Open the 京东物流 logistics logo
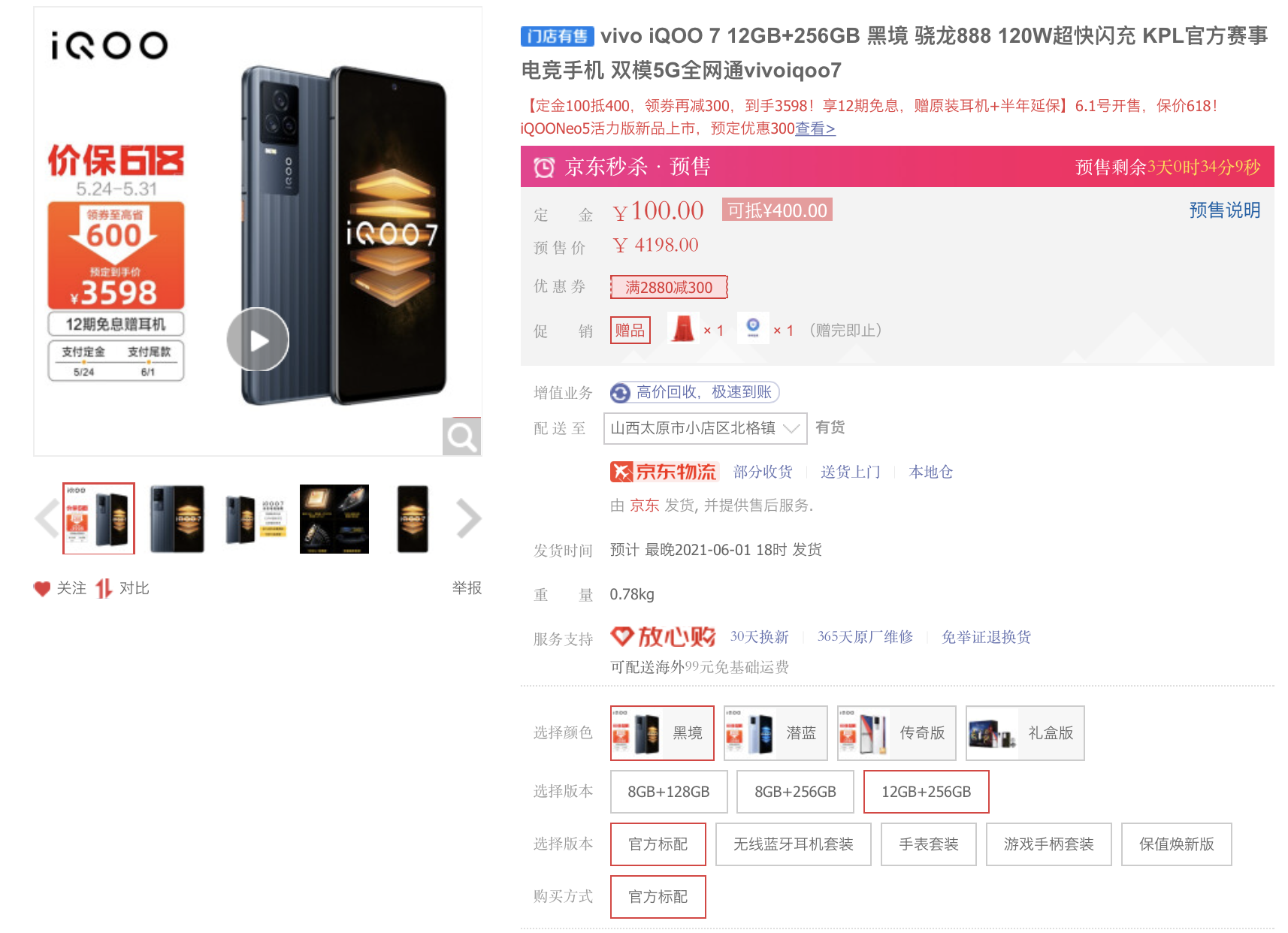The height and width of the screenshot is (933, 1288). (x=664, y=472)
